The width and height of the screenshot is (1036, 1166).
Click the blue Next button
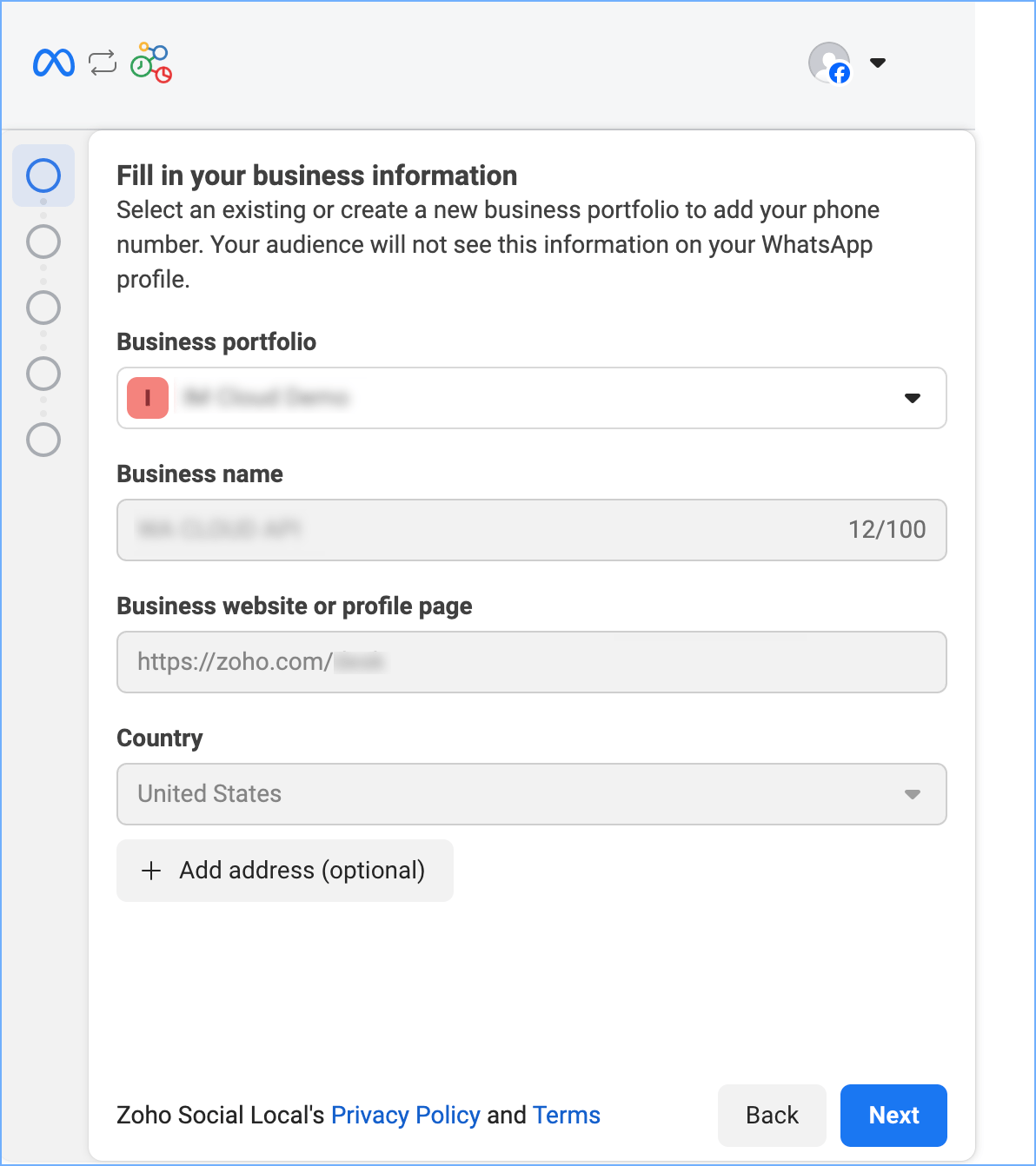pos(893,1115)
